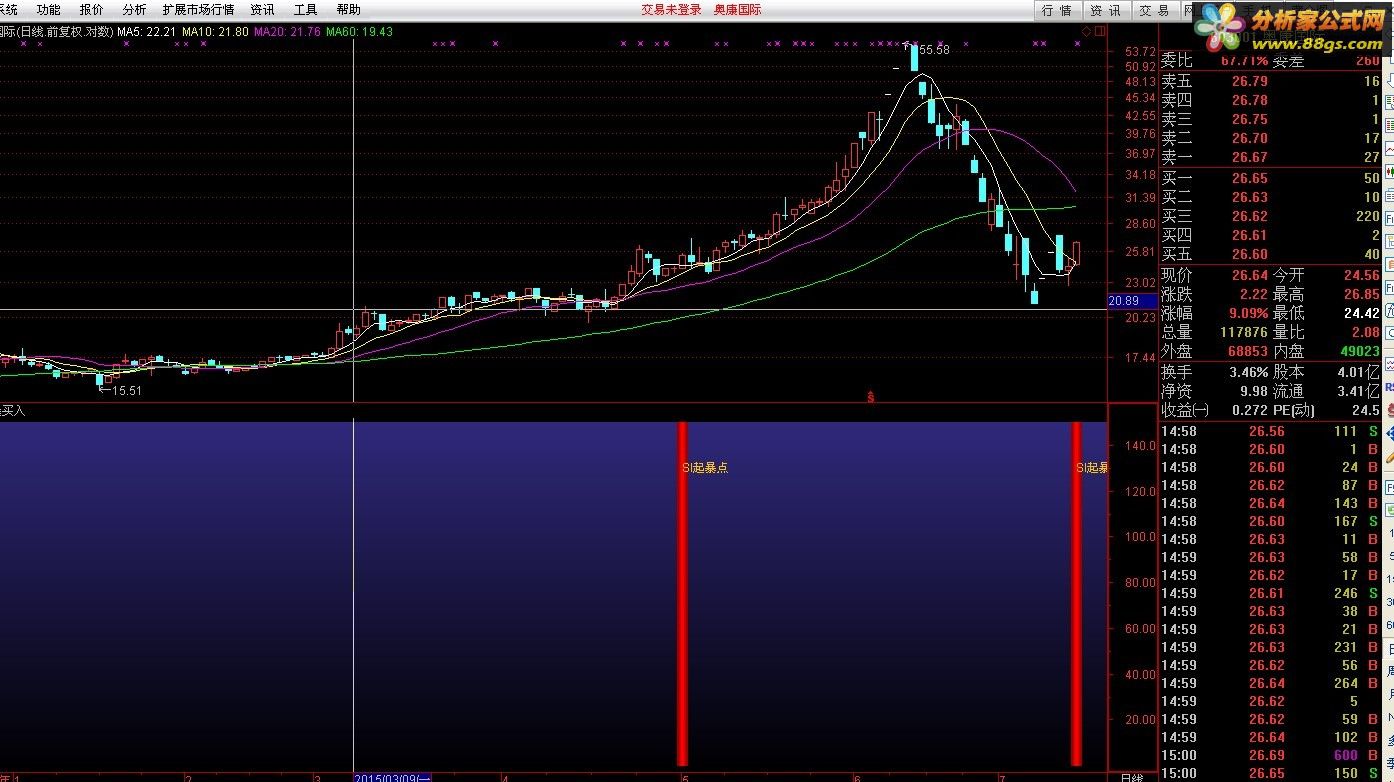Select the 14:58 tick row with volume 111
Viewport: 1394px width, 782px height.
1271,431
